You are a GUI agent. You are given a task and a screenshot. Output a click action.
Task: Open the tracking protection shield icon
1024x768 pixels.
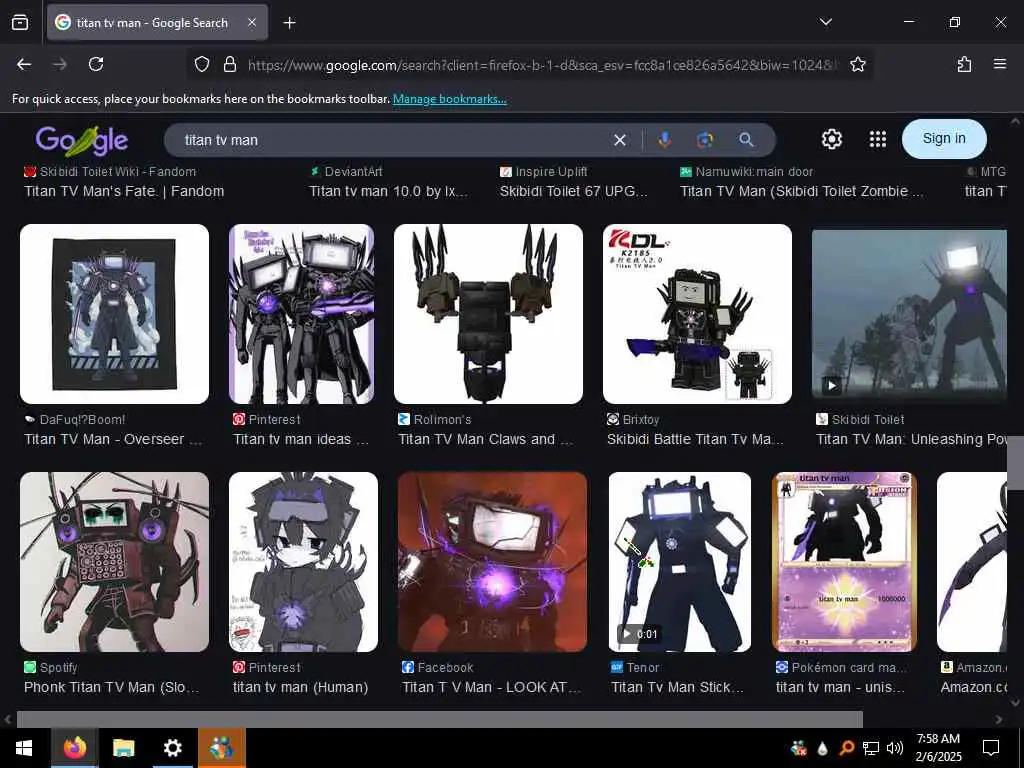click(x=202, y=64)
